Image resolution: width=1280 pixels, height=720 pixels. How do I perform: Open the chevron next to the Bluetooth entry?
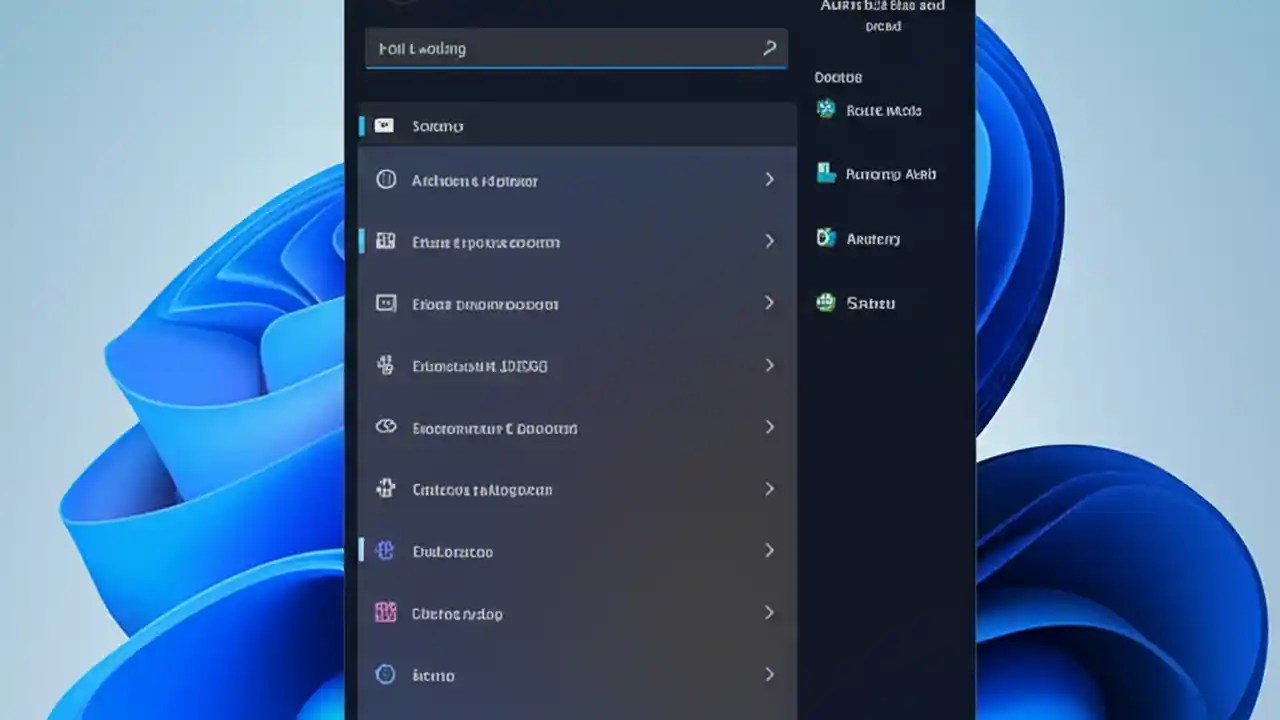769,551
